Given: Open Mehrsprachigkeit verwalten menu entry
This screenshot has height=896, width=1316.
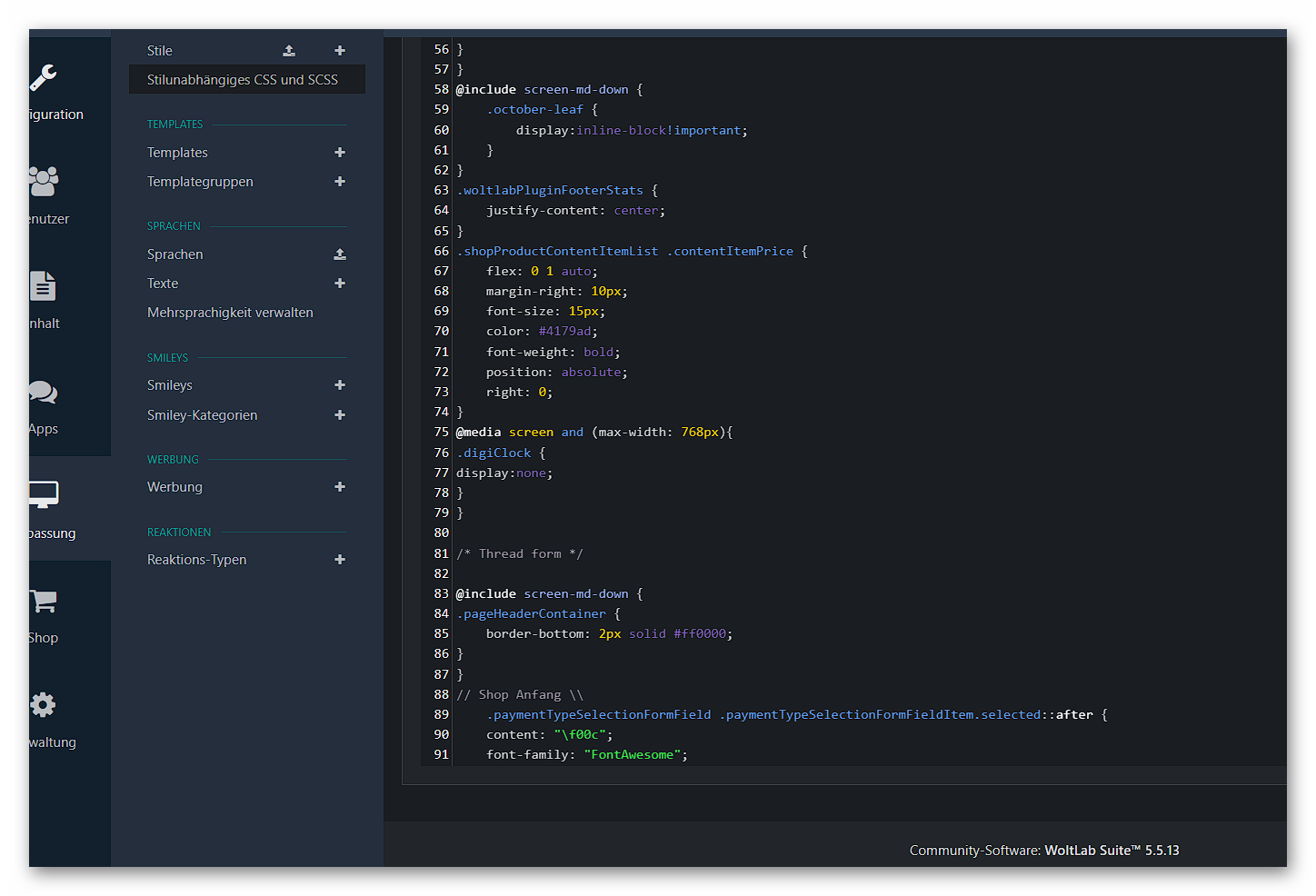Looking at the screenshot, I should (230, 313).
